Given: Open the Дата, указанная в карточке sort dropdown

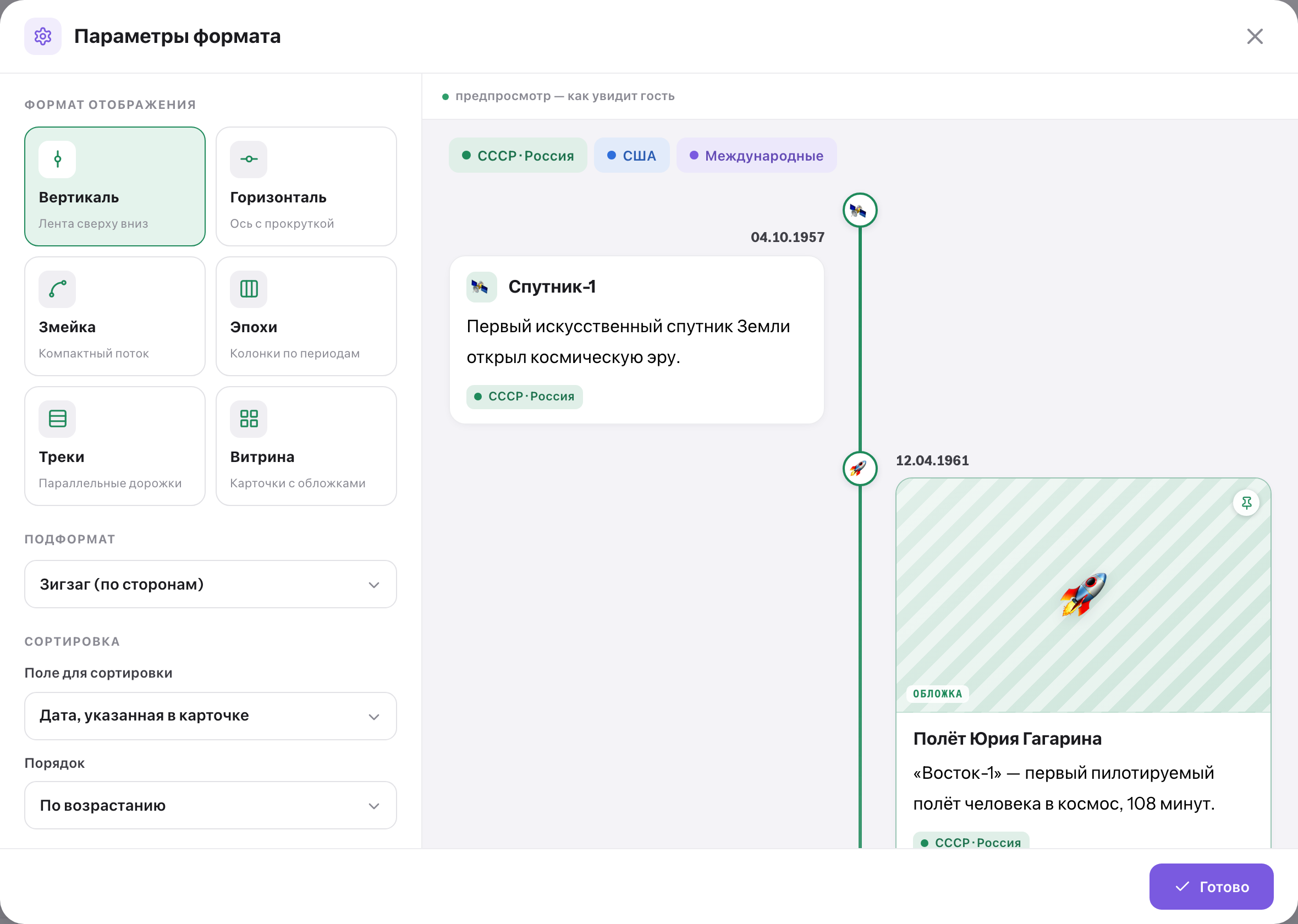Looking at the screenshot, I should pyautogui.click(x=211, y=716).
